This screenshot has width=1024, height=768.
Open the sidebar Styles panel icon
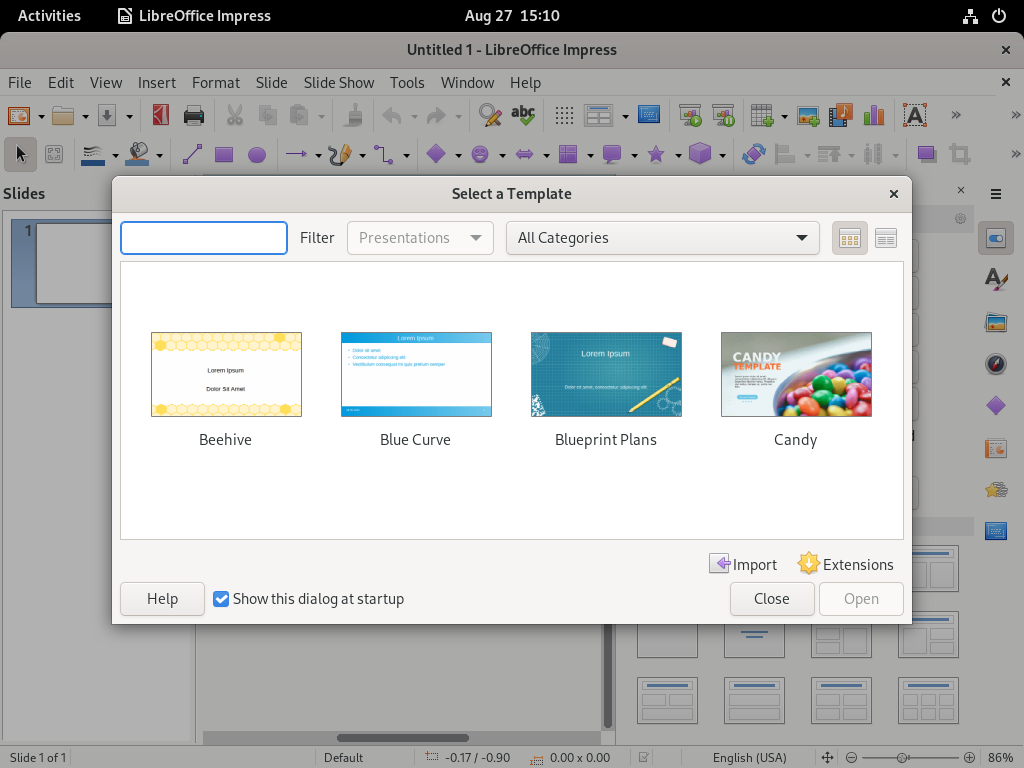pos(995,280)
